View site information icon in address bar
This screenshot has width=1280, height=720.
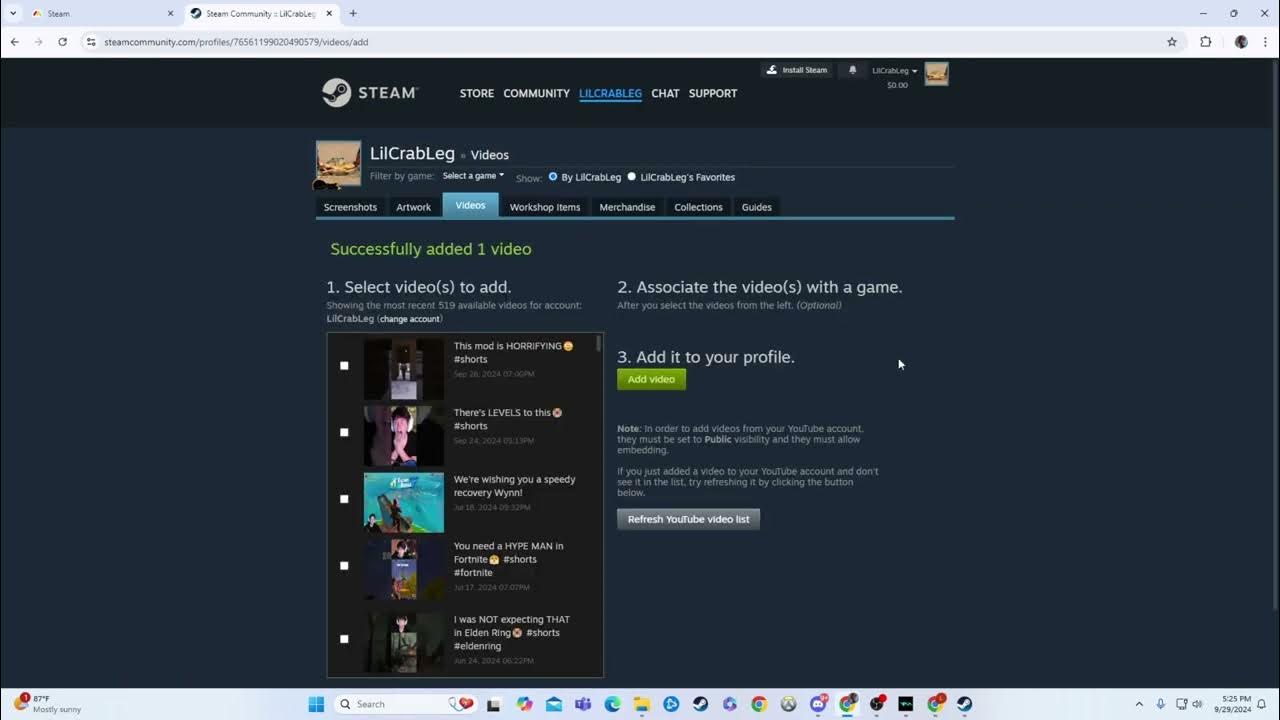point(91,42)
